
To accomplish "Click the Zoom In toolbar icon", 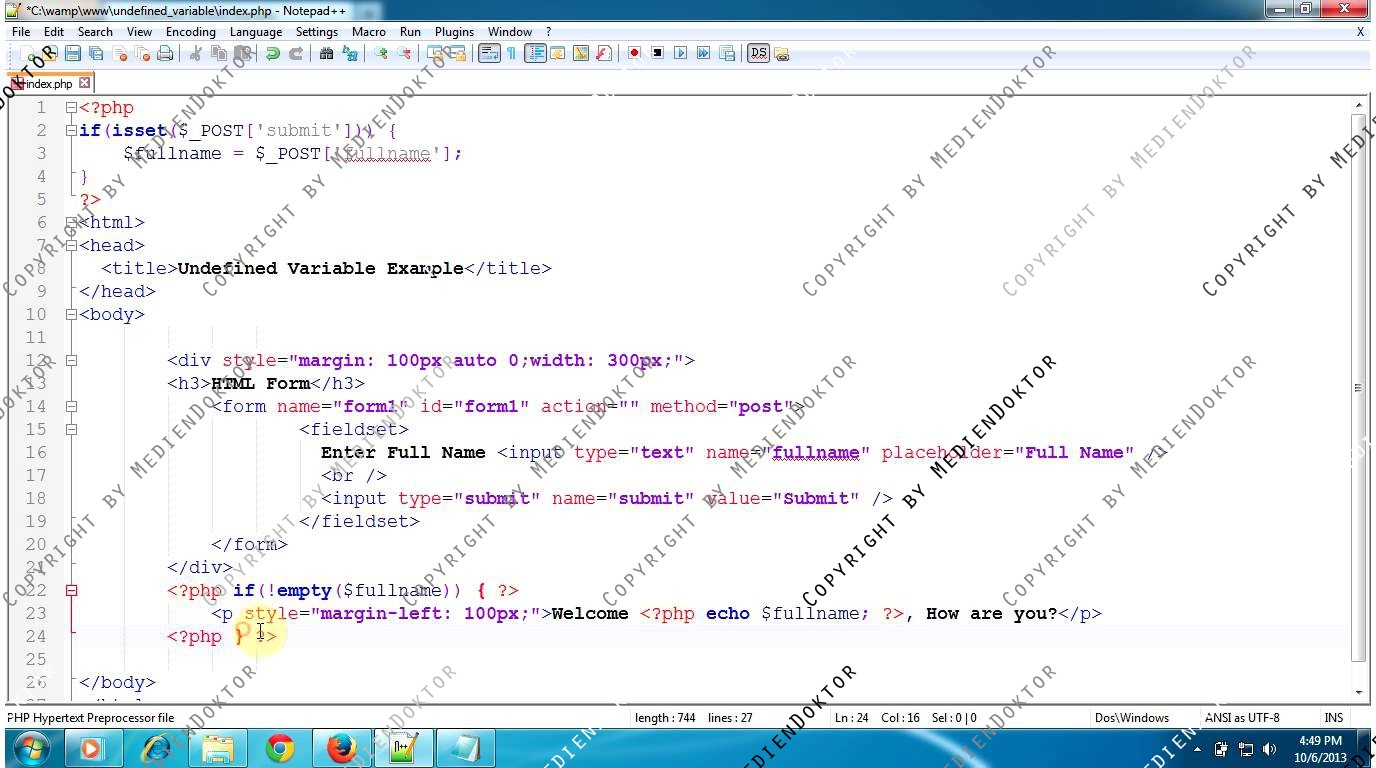I will [381, 53].
